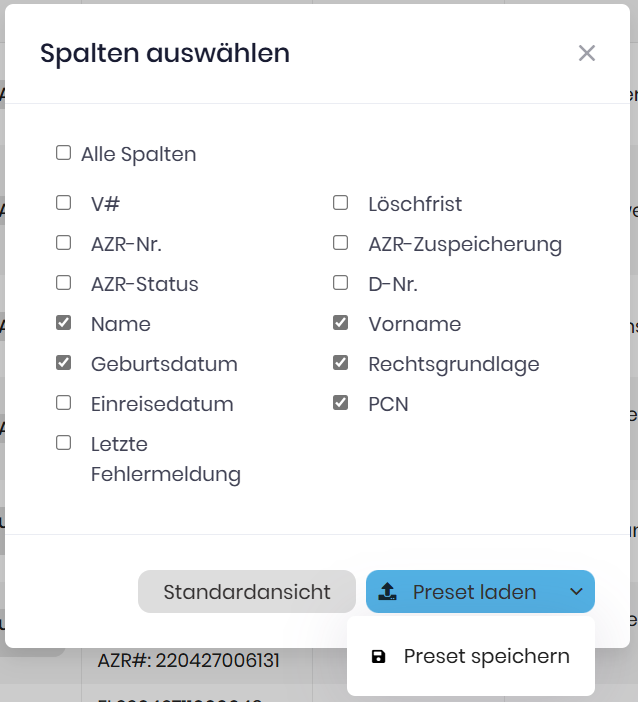The width and height of the screenshot is (638, 702).
Task: Enable the Alle Spalten checkbox
Action: point(64,153)
